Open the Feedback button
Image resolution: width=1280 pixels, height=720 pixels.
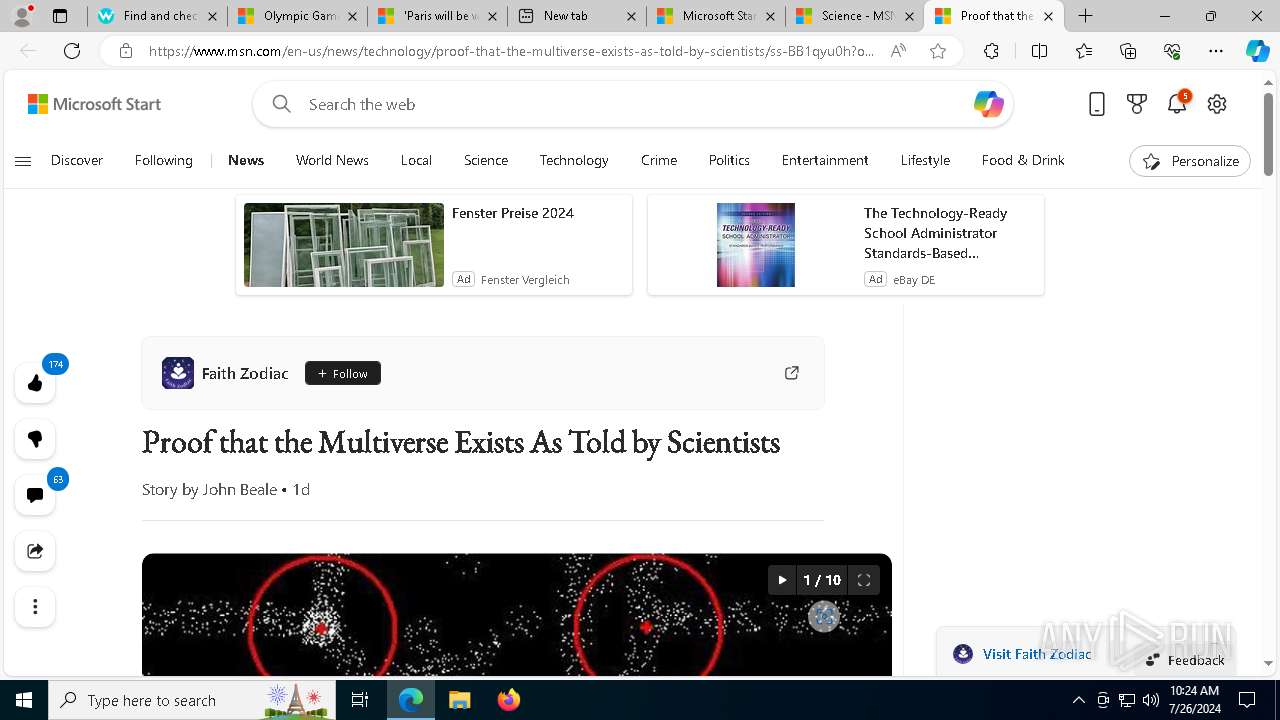pyautogui.click(x=1185, y=660)
